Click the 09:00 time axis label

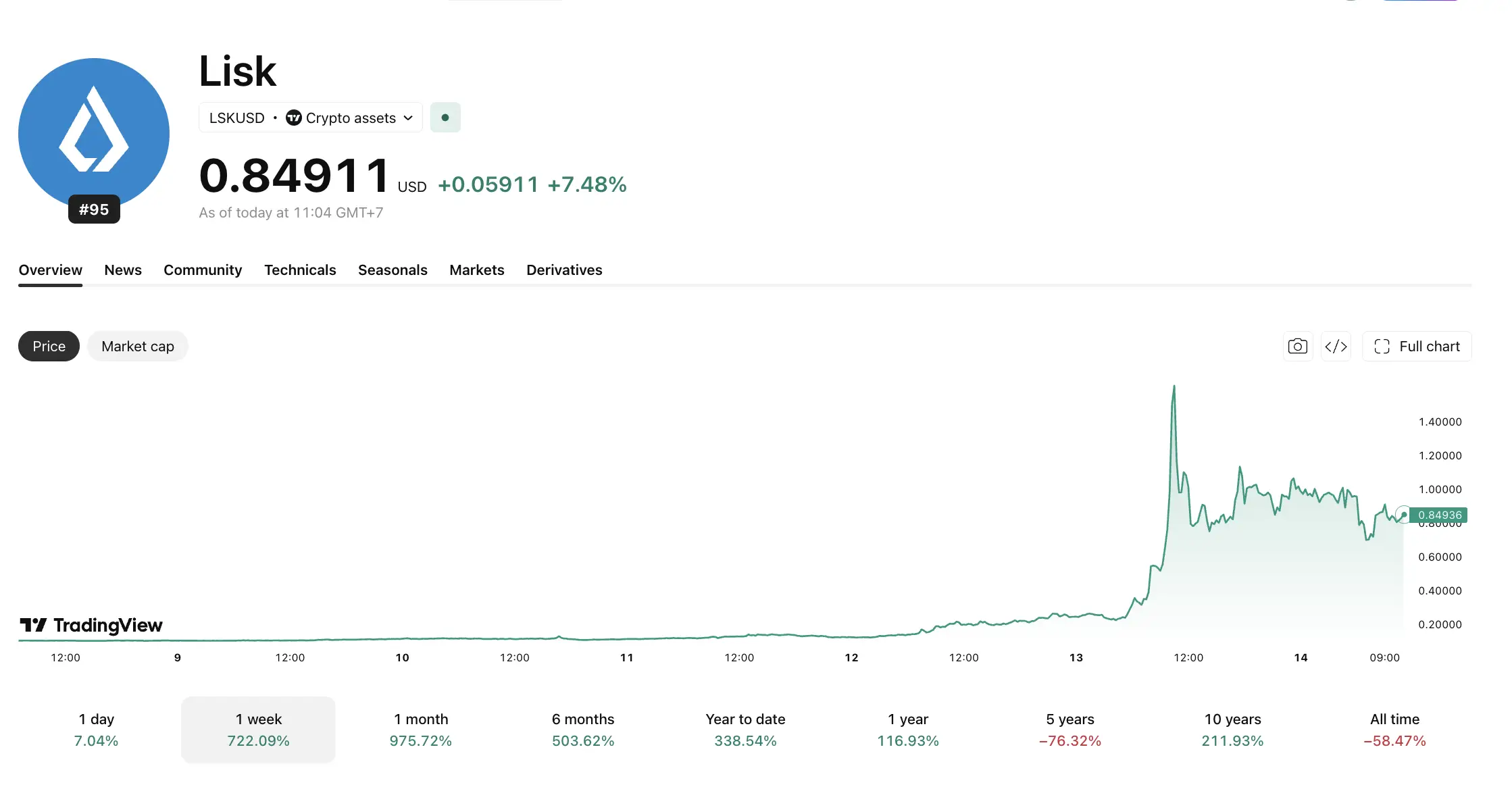[x=1385, y=658]
